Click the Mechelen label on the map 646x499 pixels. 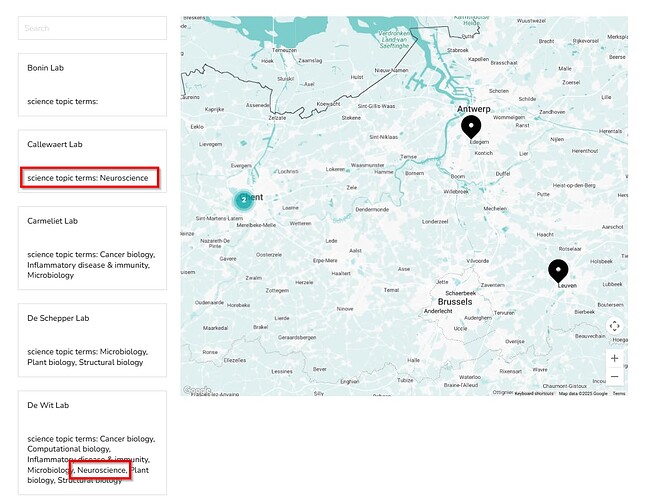pyautogui.click(x=495, y=209)
